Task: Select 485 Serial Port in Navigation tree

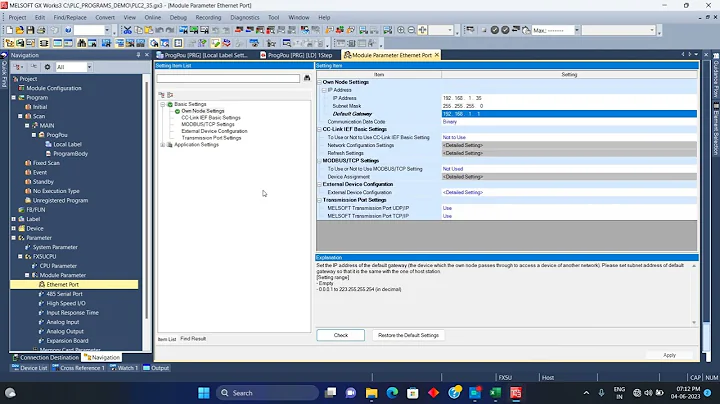Action: [64, 294]
